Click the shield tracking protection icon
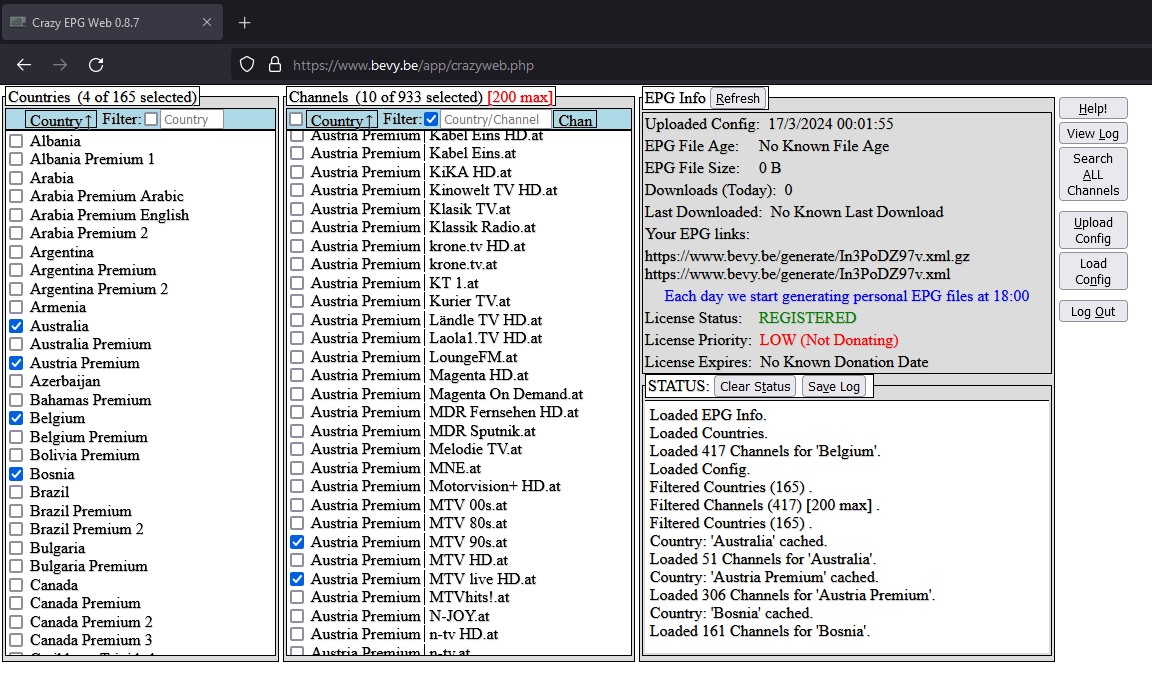Image resolution: width=1152 pixels, height=680 pixels. [247, 65]
